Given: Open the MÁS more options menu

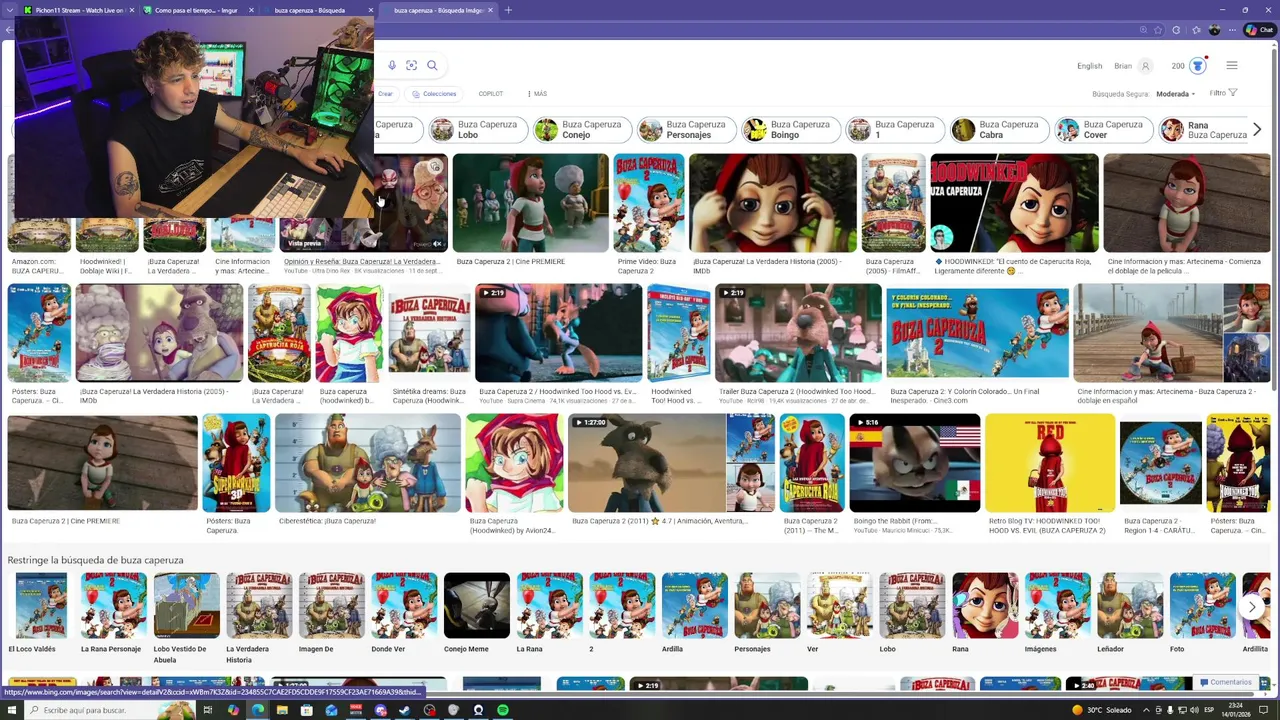Looking at the screenshot, I should (x=537, y=94).
